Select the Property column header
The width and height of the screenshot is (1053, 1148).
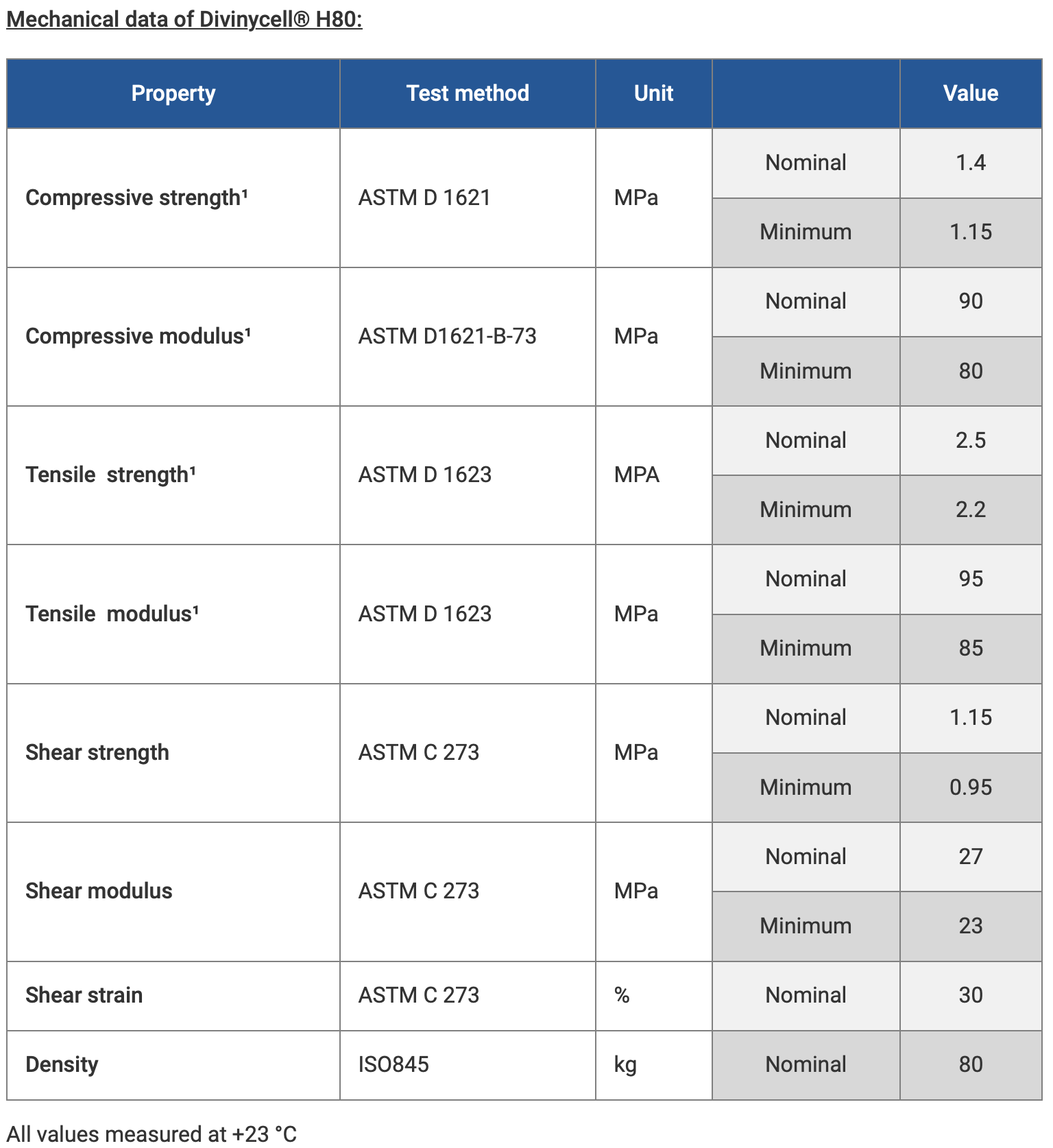tap(173, 93)
